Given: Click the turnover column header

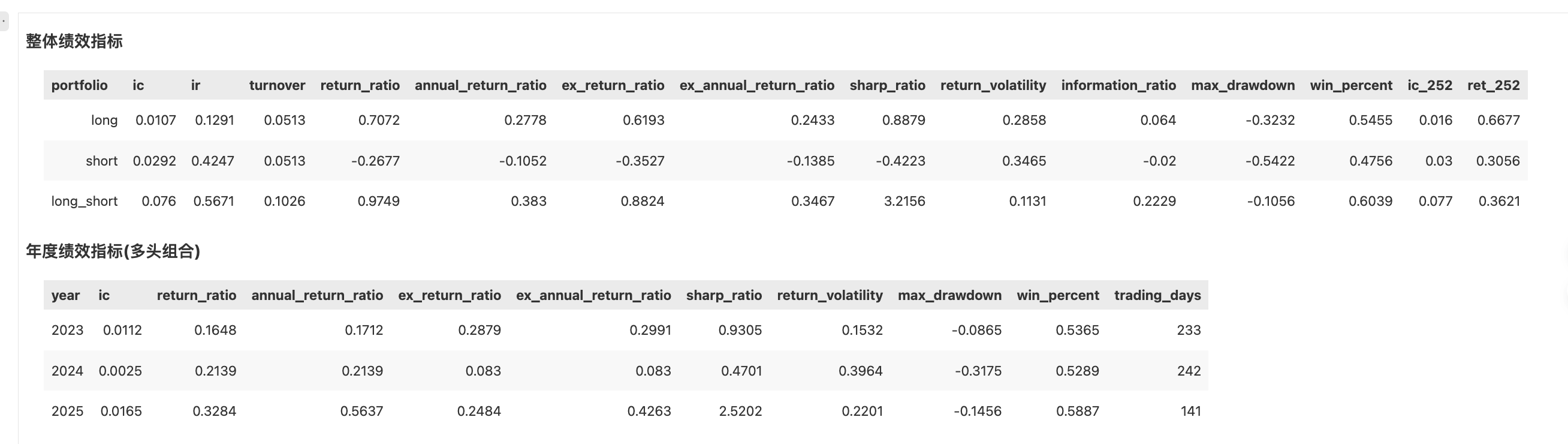Looking at the screenshot, I should [277, 85].
